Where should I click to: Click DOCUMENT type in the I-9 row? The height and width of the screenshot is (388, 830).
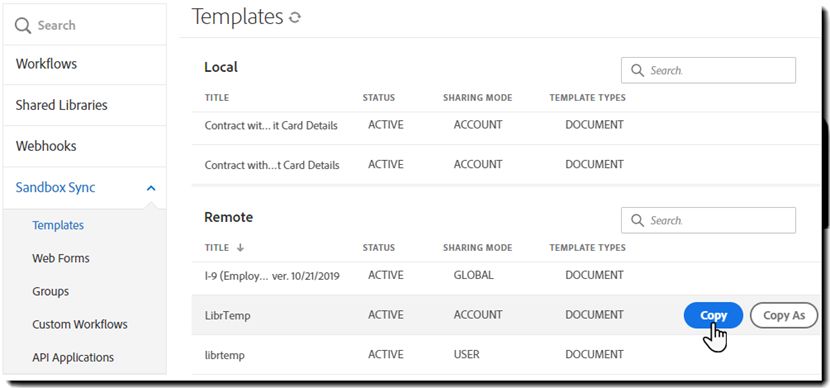coord(594,275)
